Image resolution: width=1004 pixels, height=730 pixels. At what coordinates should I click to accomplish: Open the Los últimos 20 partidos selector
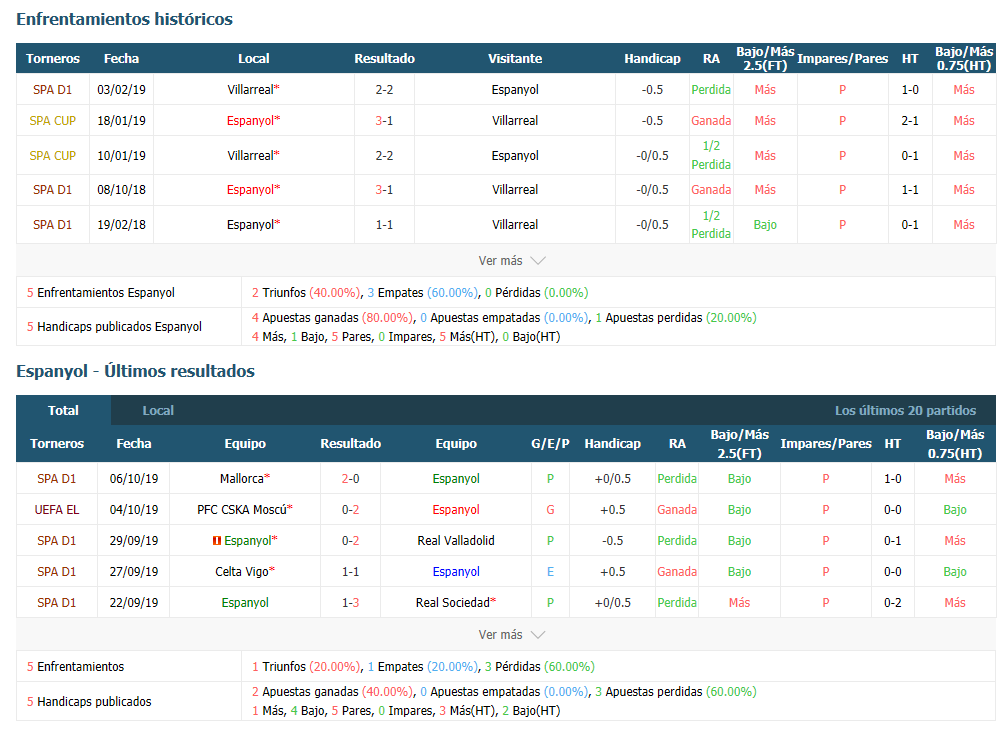pyautogui.click(x=905, y=410)
